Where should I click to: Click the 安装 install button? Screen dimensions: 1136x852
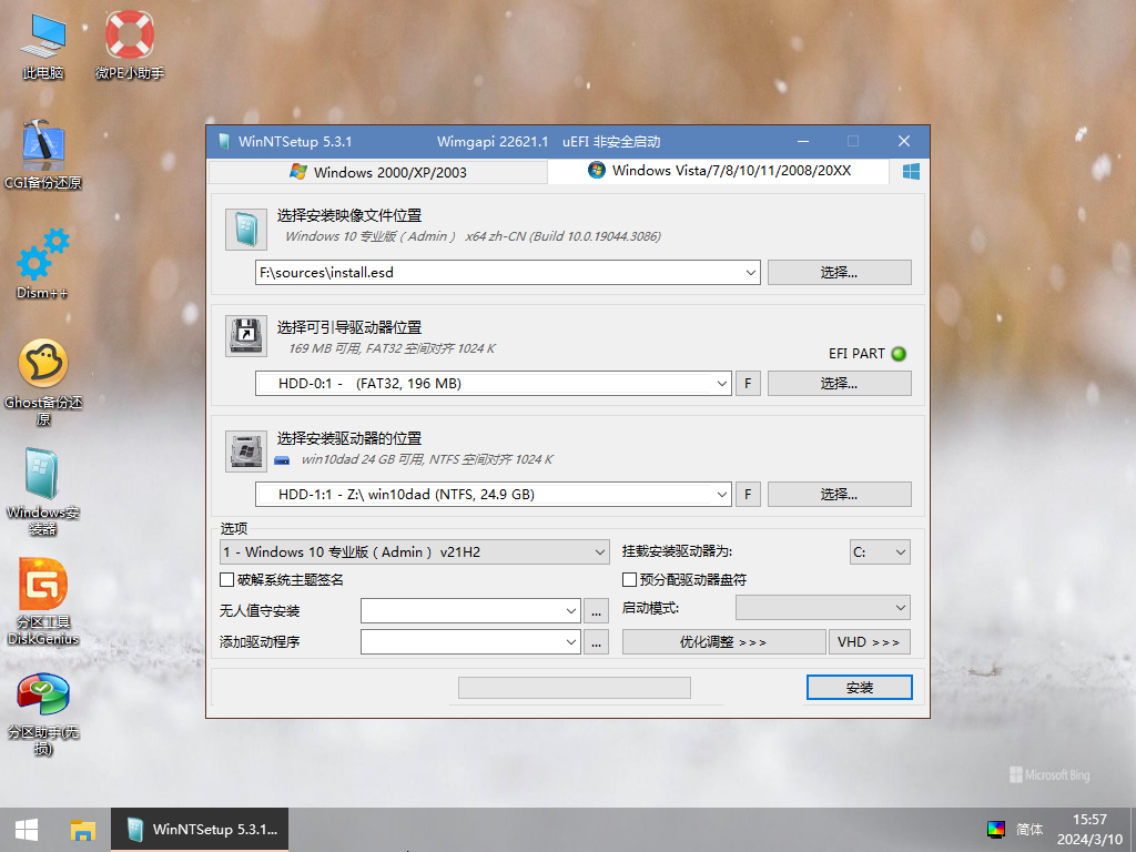coord(859,688)
